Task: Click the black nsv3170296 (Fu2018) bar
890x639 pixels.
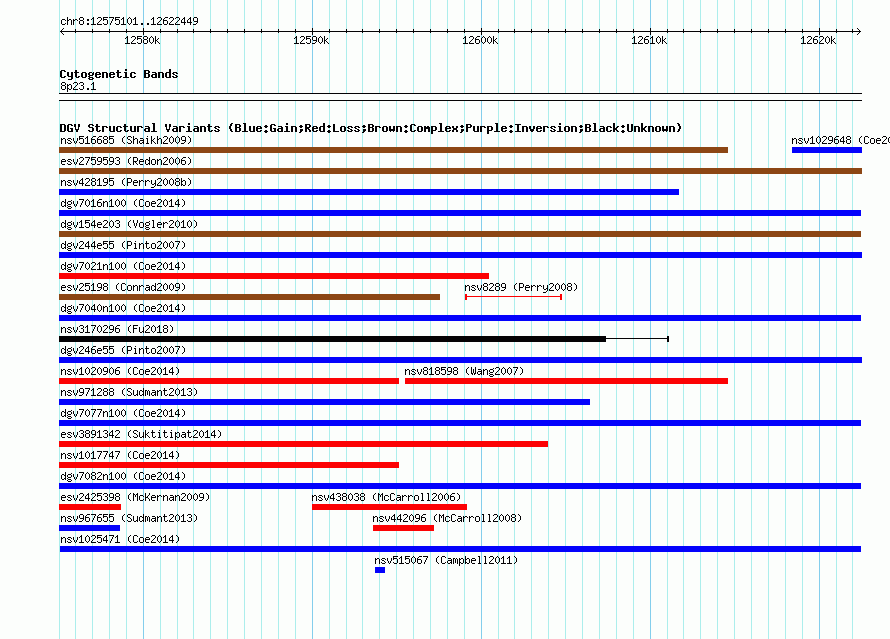Action: click(333, 339)
